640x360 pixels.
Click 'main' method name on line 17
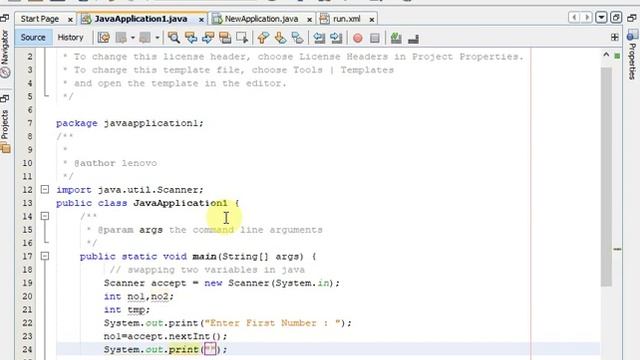click(204, 256)
